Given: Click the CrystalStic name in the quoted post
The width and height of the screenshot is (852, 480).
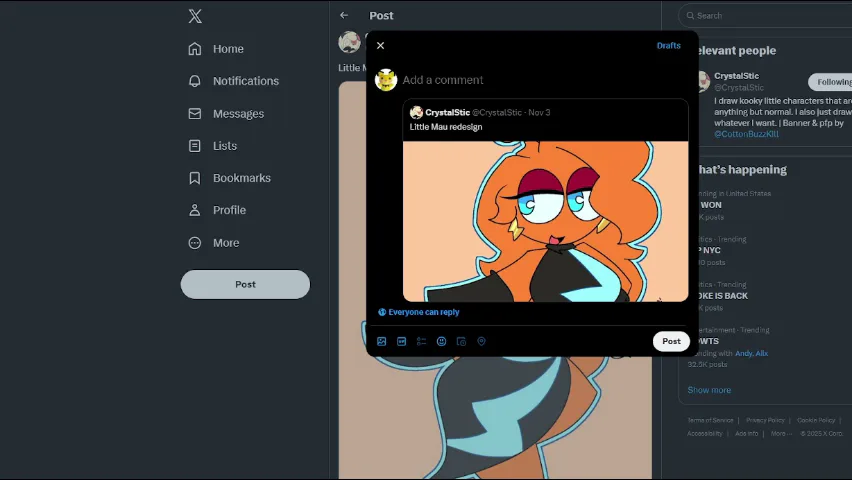Looking at the screenshot, I should tap(447, 113).
